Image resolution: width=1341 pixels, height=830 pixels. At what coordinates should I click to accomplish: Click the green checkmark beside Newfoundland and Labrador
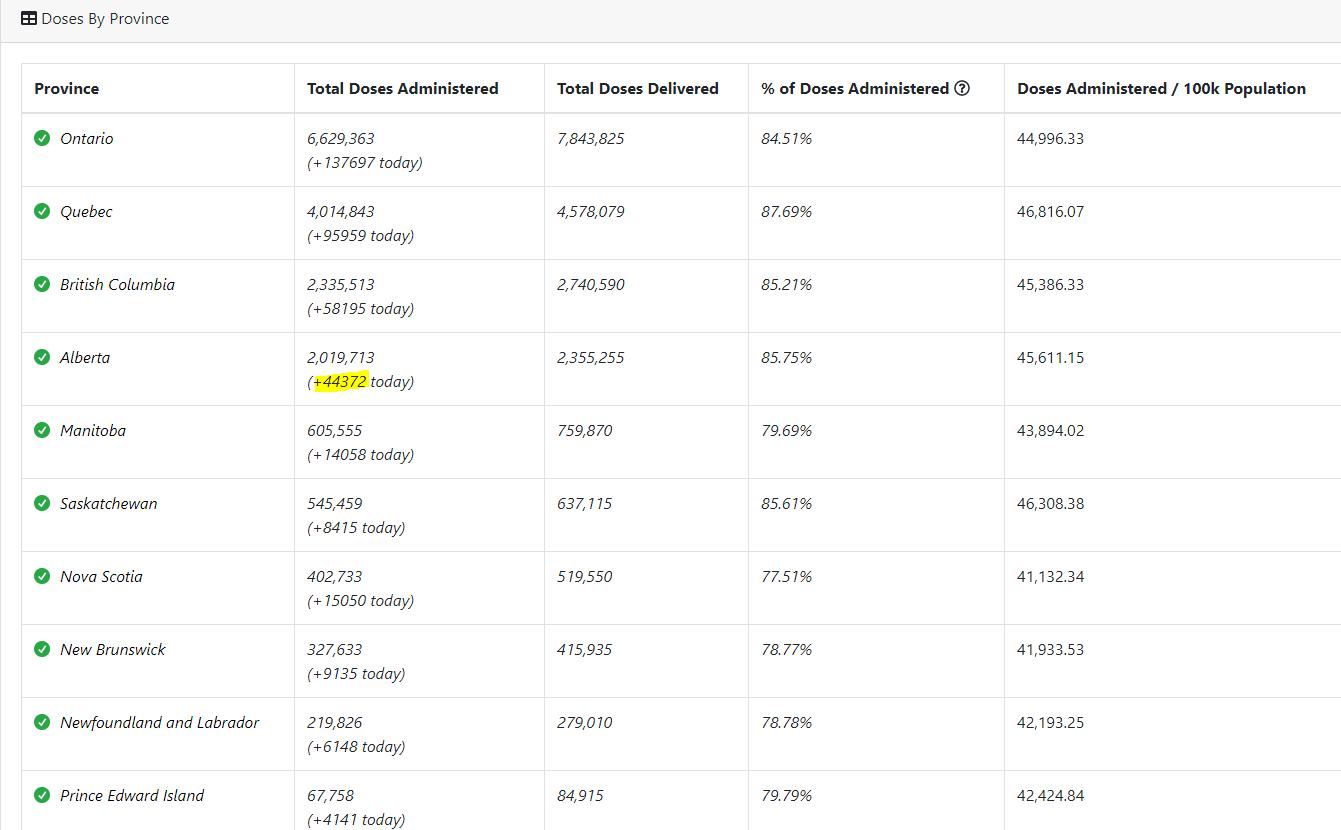(41, 722)
